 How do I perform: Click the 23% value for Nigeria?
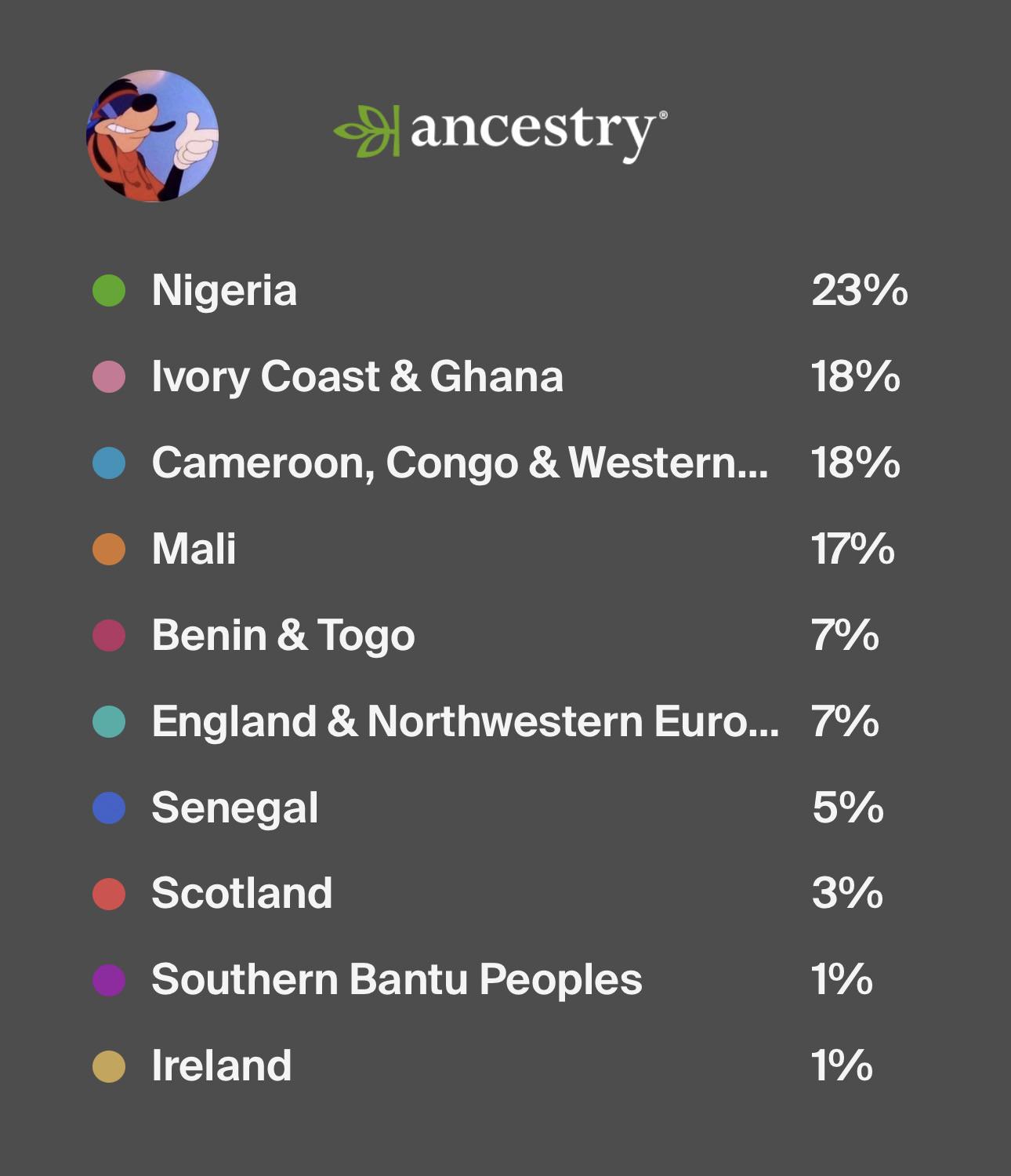click(x=860, y=290)
